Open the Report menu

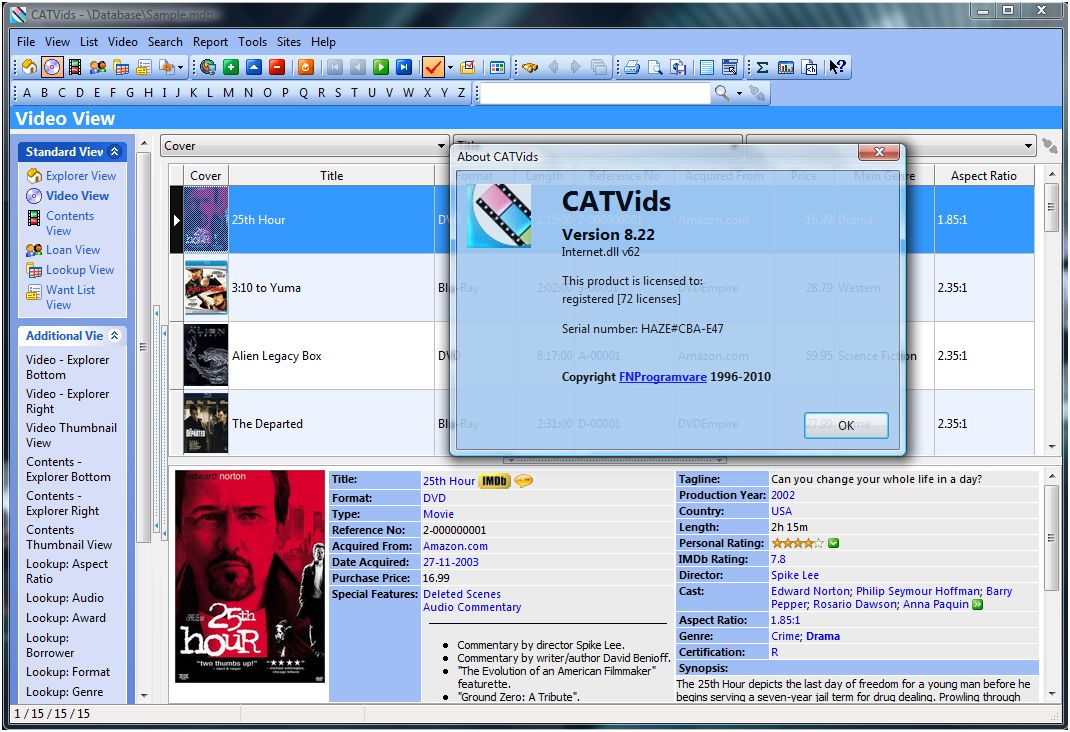pos(210,42)
